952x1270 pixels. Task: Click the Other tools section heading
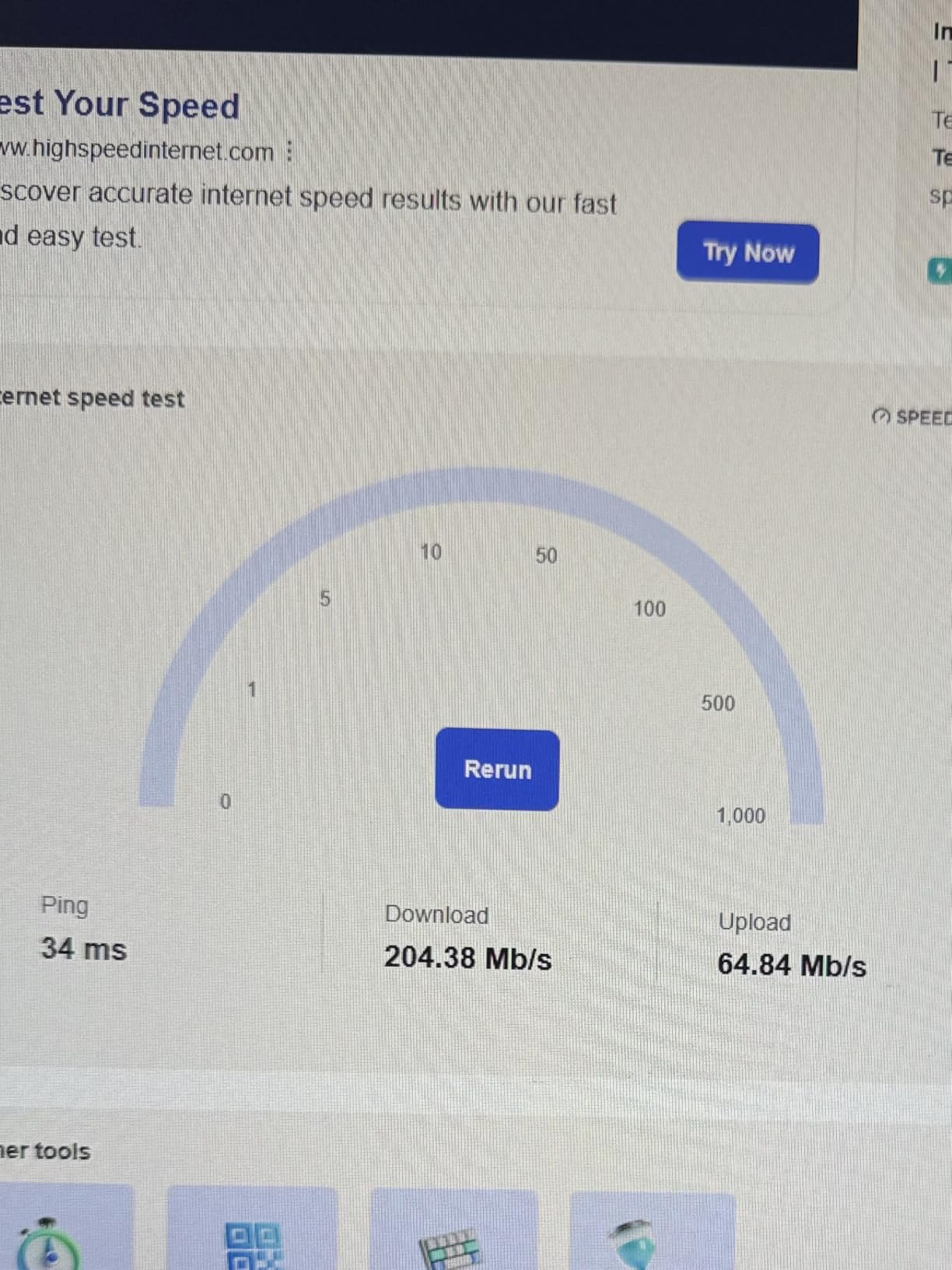[45, 1151]
